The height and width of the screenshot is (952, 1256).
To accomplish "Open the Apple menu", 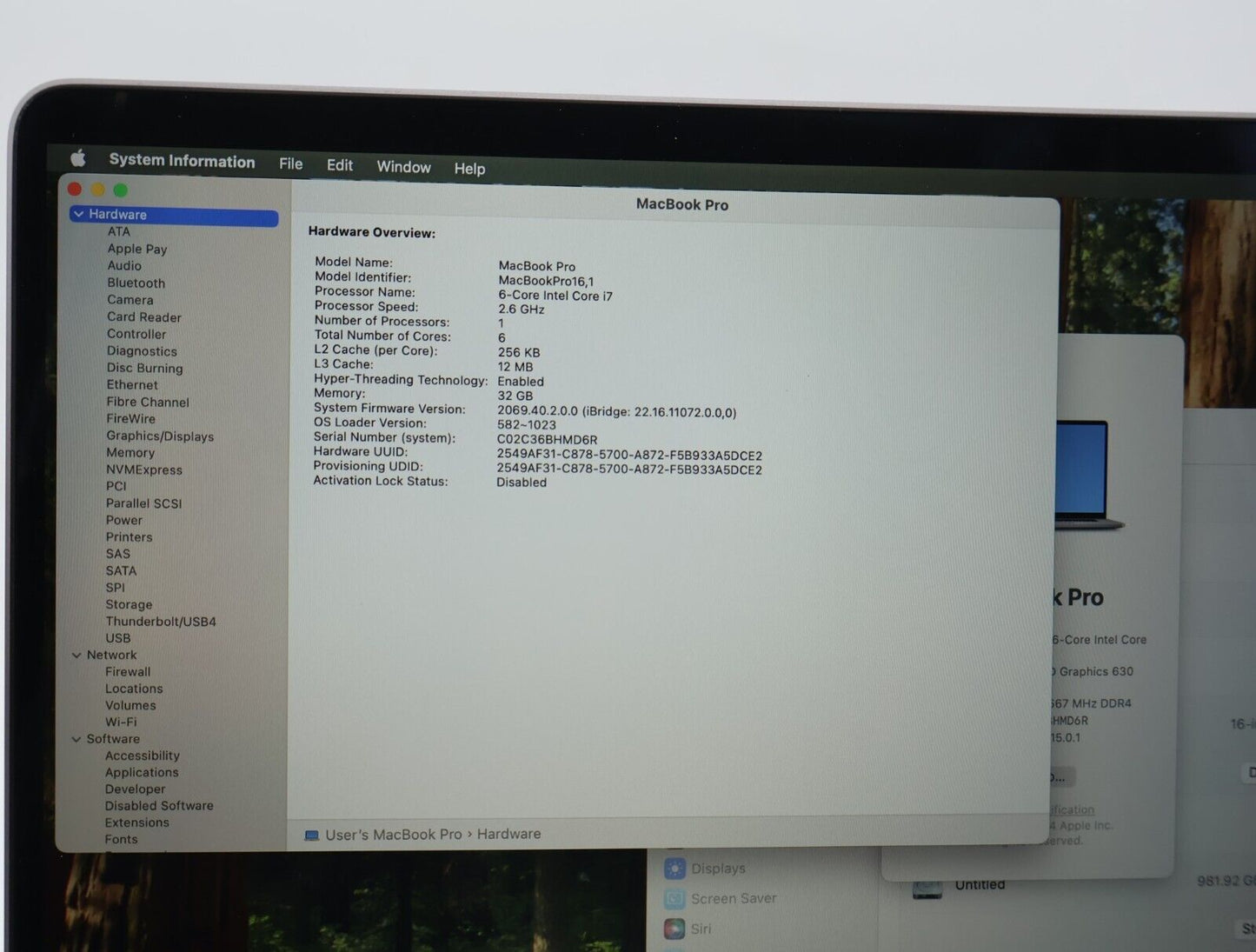I will 78,158.
